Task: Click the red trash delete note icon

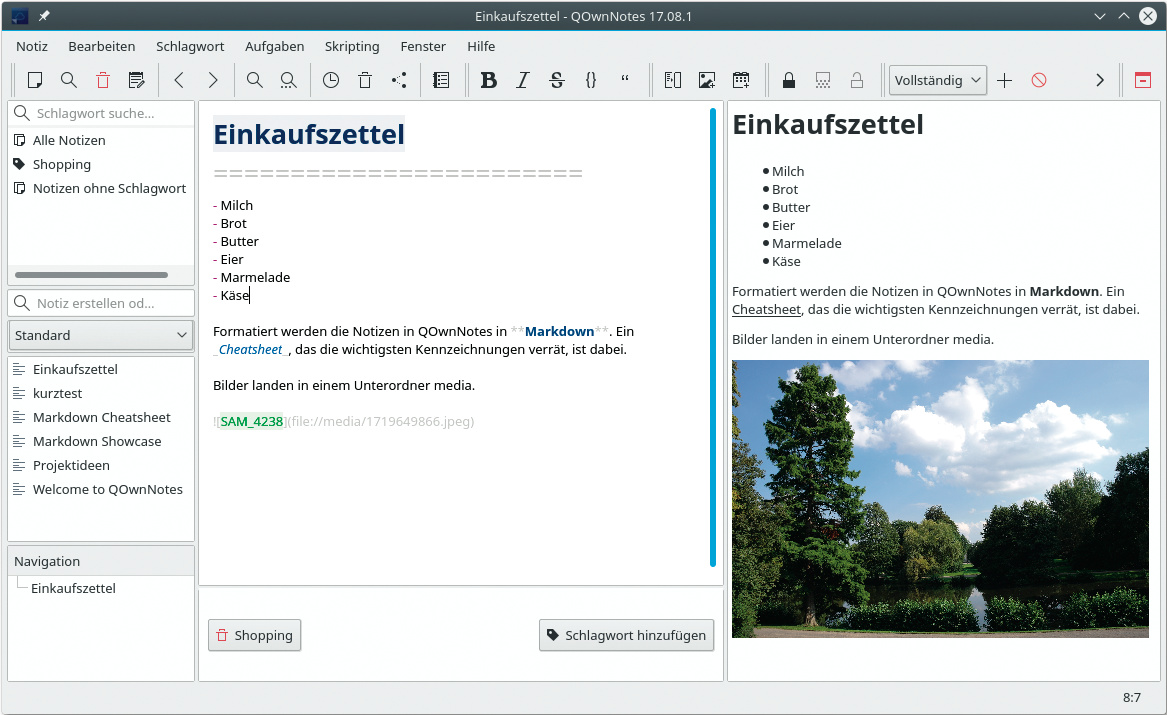Action: 103,80
